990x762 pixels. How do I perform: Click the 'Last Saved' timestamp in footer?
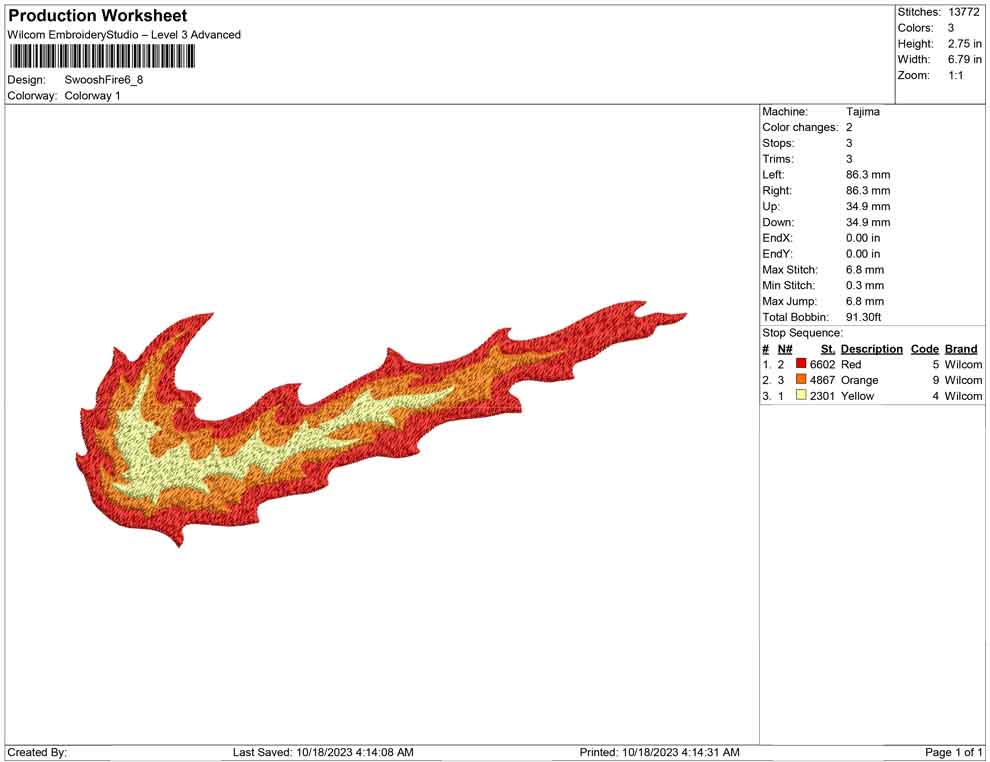coord(323,752)
